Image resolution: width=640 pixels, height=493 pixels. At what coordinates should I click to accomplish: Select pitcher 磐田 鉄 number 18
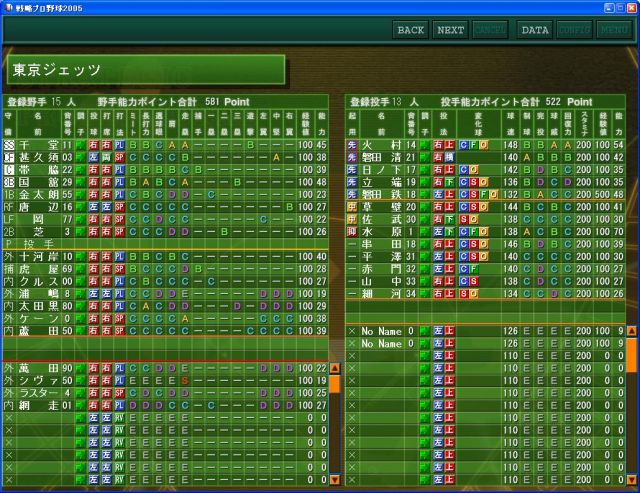point(485,195)
